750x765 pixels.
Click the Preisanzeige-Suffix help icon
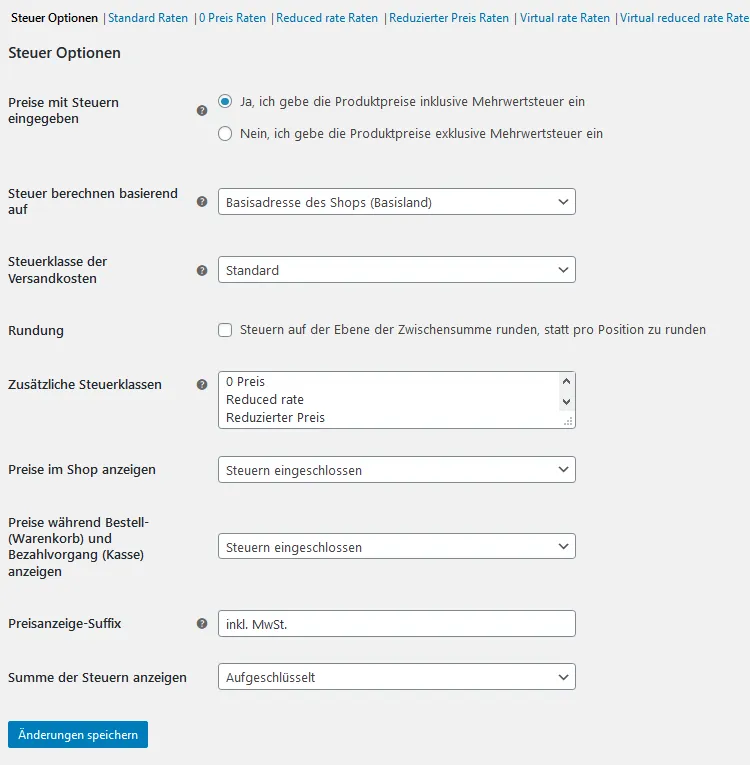click(202, 624)
